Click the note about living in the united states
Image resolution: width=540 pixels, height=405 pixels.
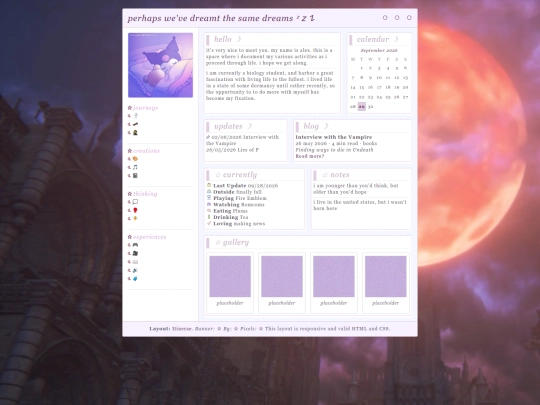360,205
